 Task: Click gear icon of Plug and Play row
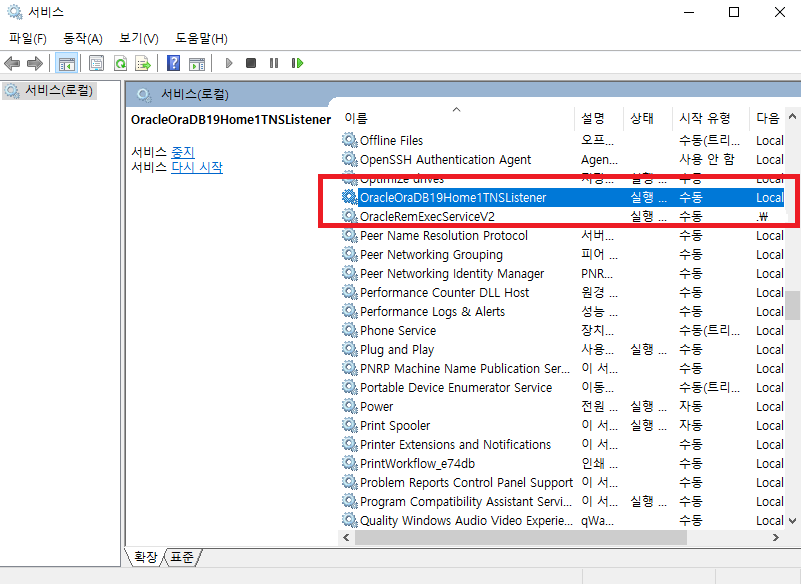(349, 349)
